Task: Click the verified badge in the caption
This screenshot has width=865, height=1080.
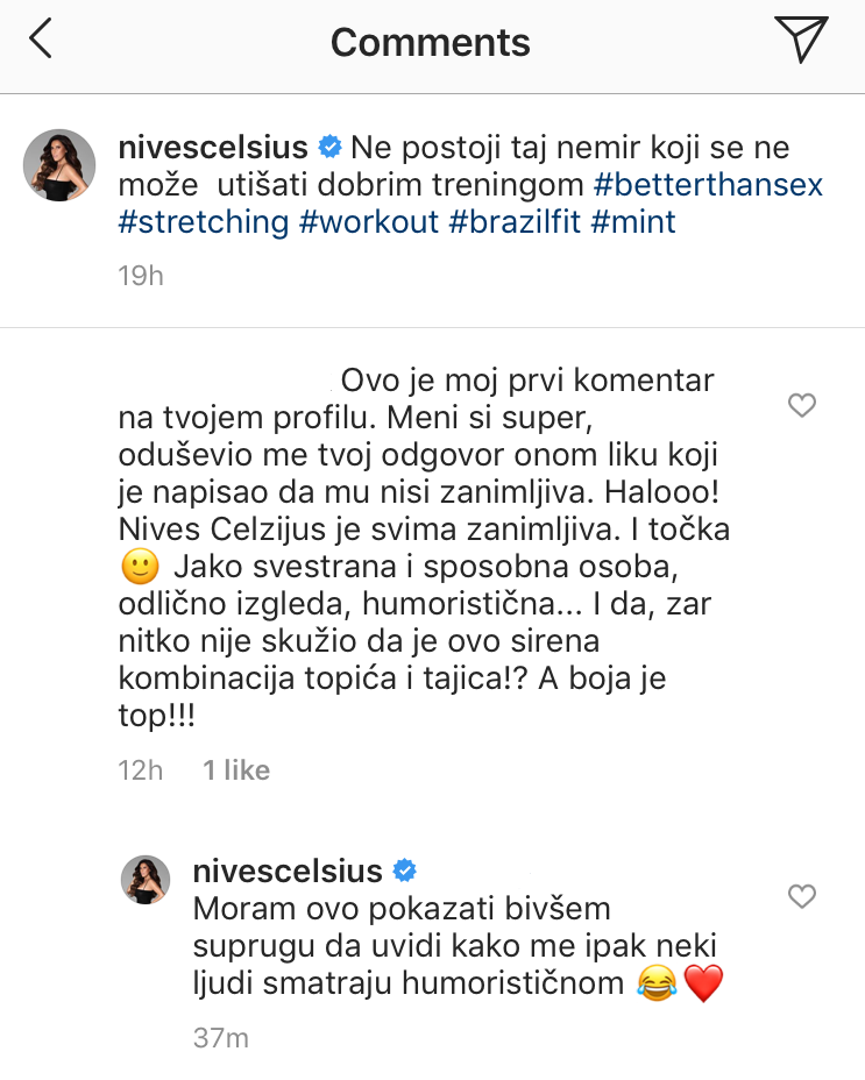Action: coord(328,149)
